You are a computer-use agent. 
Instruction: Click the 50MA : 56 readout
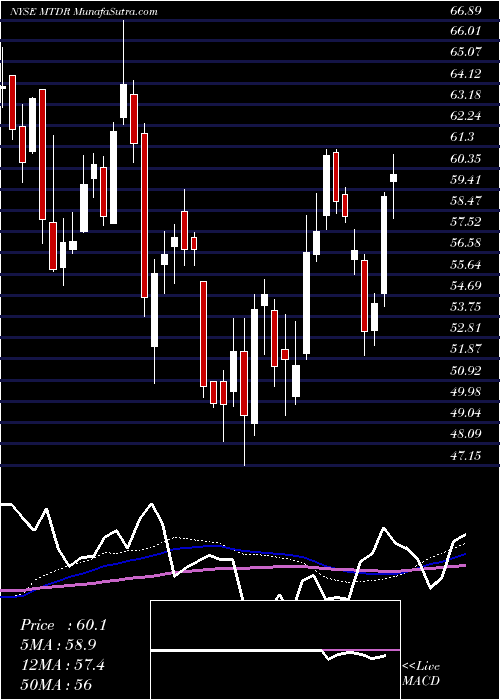click(56, 685)
